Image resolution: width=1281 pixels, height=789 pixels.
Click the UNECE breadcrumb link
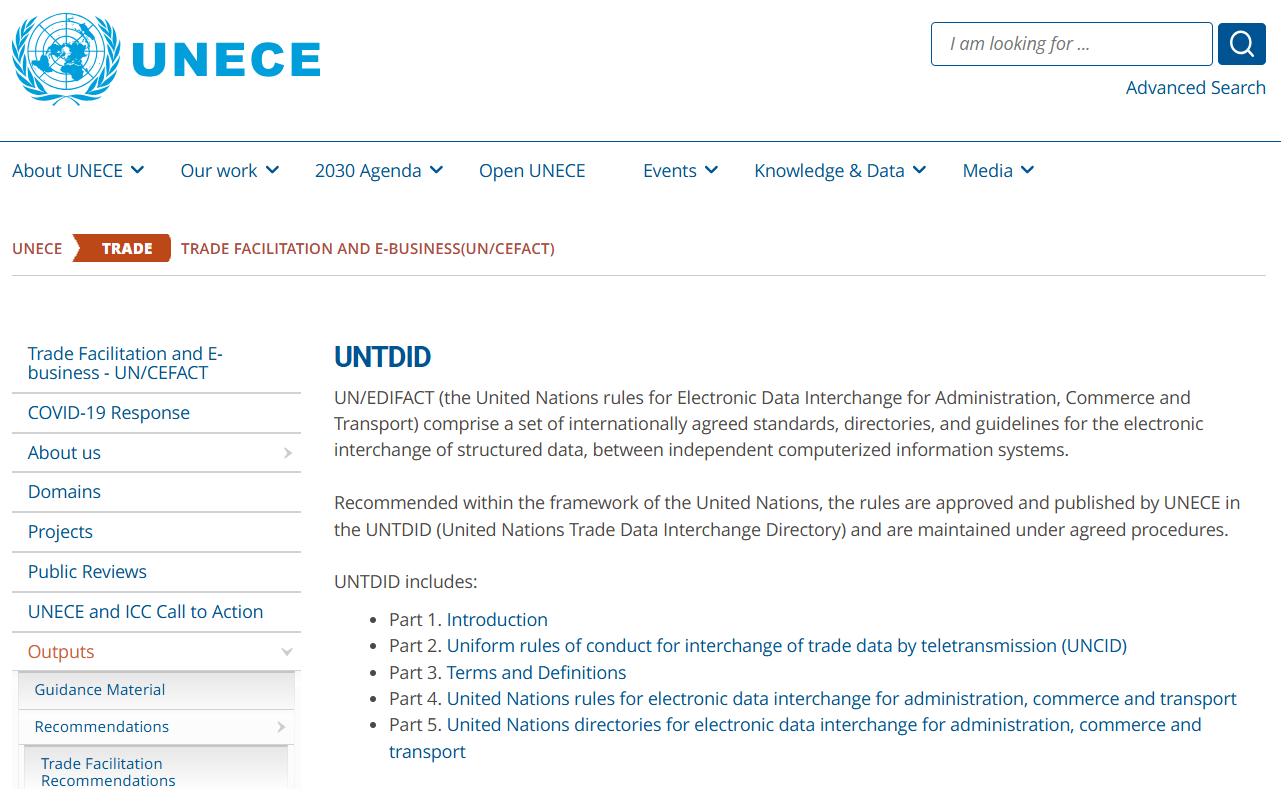point(37,248)
